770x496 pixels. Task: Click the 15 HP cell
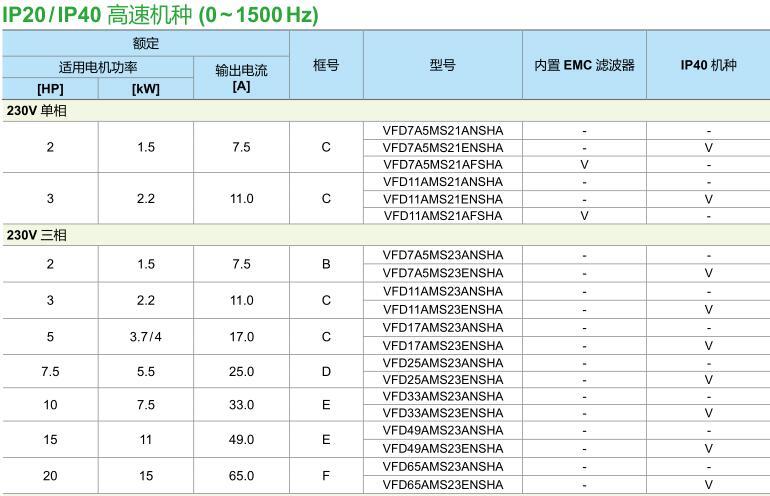pos(50,440)
